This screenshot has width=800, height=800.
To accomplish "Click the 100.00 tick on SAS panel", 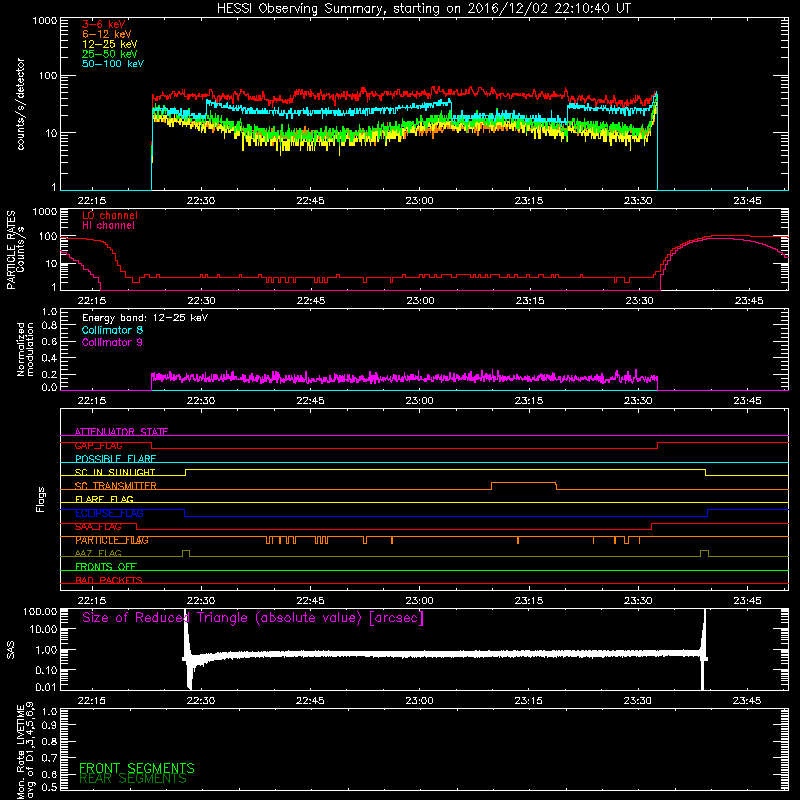I will click(40, 612).
